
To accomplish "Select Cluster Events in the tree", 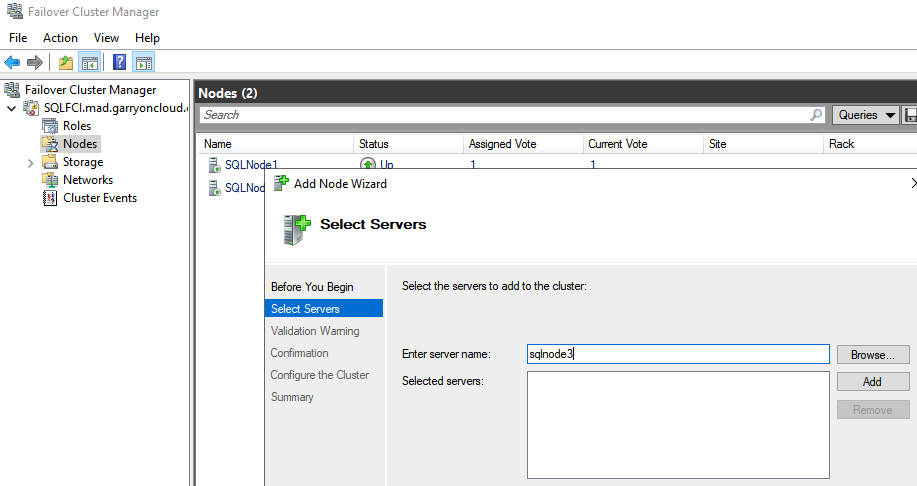I will pos(100,198).
